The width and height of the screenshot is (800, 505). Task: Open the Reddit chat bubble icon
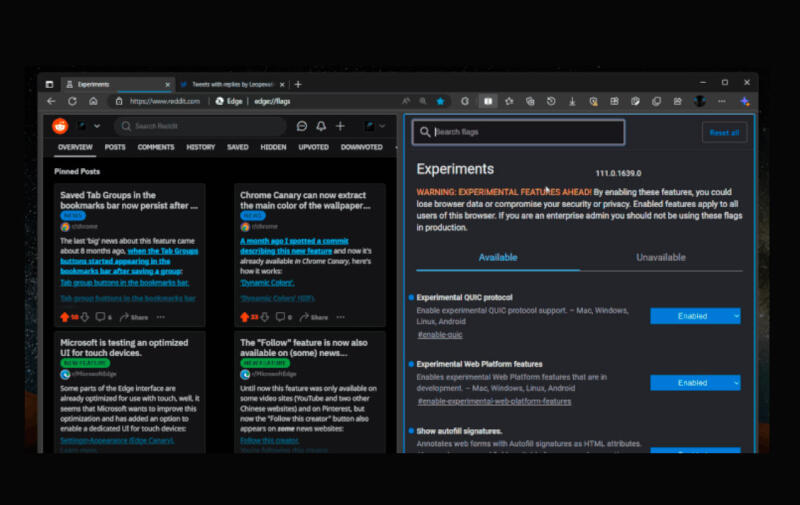302,125
